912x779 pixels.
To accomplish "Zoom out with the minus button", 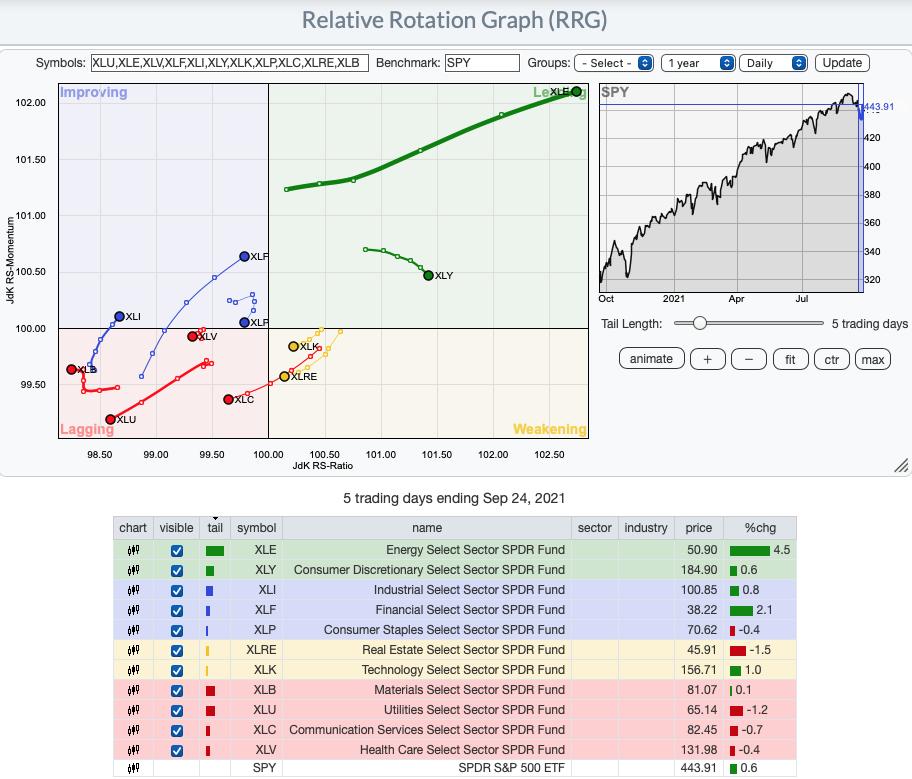I will click(749, 359).
